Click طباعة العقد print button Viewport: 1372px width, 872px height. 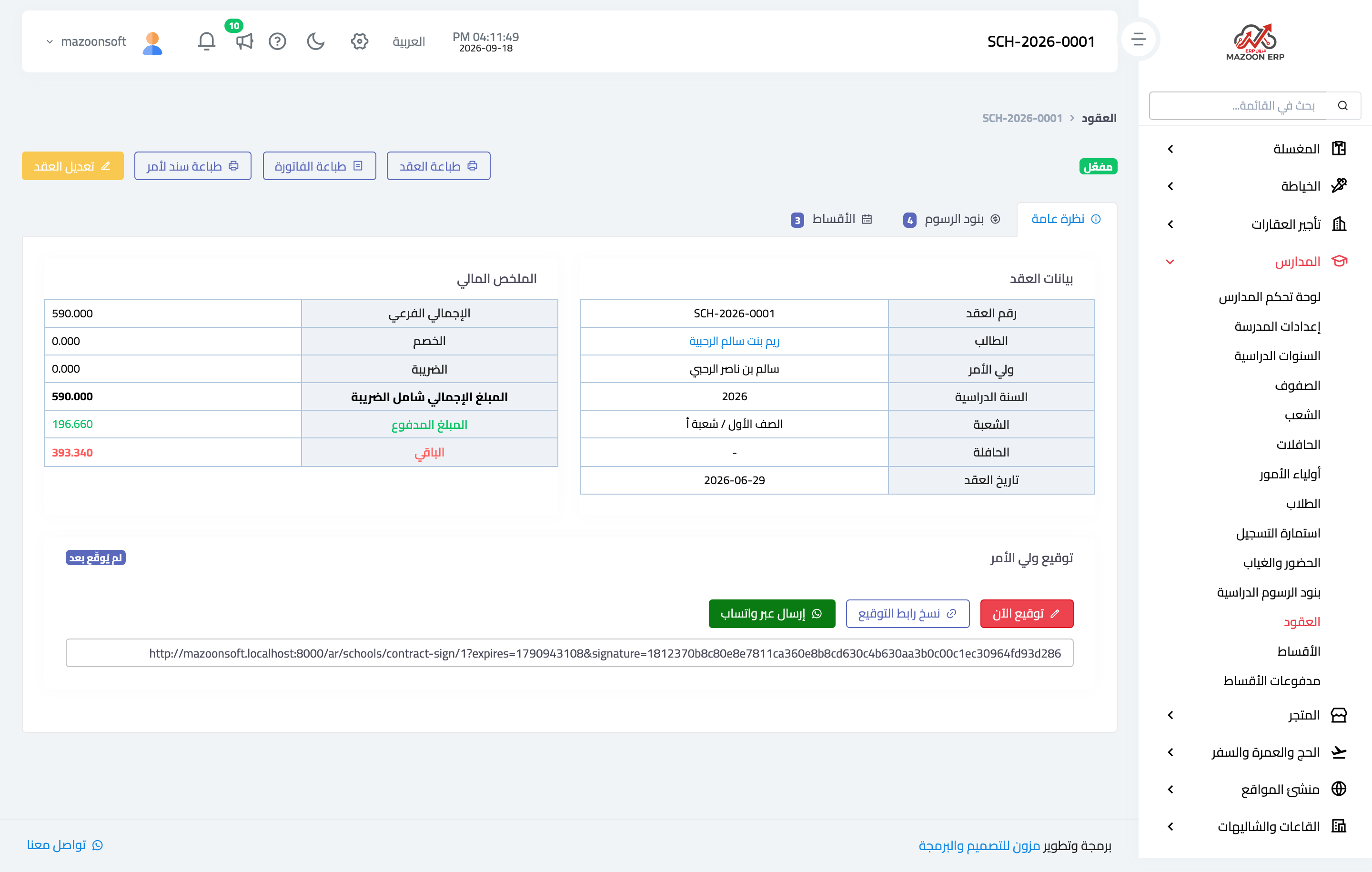tap(438, 166)
